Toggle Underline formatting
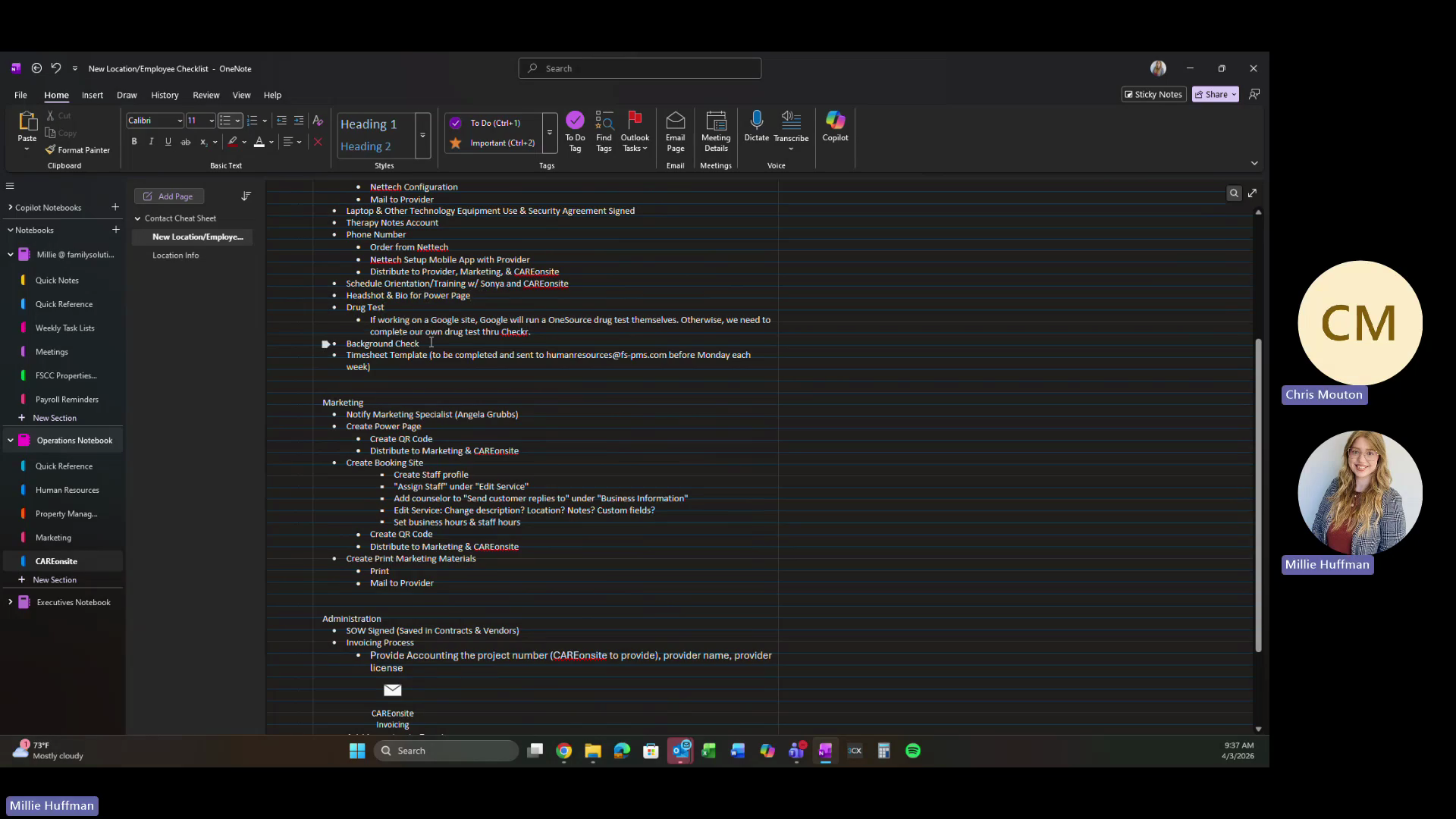 (168, 142)
